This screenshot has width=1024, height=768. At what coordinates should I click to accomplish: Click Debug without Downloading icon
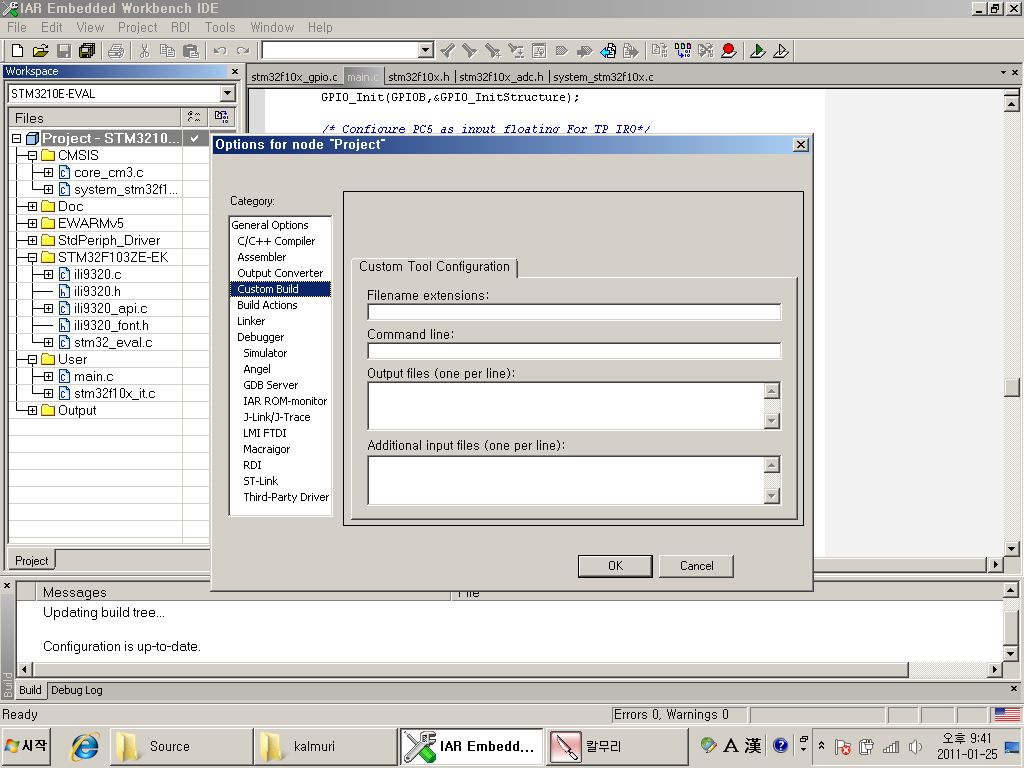781,51
